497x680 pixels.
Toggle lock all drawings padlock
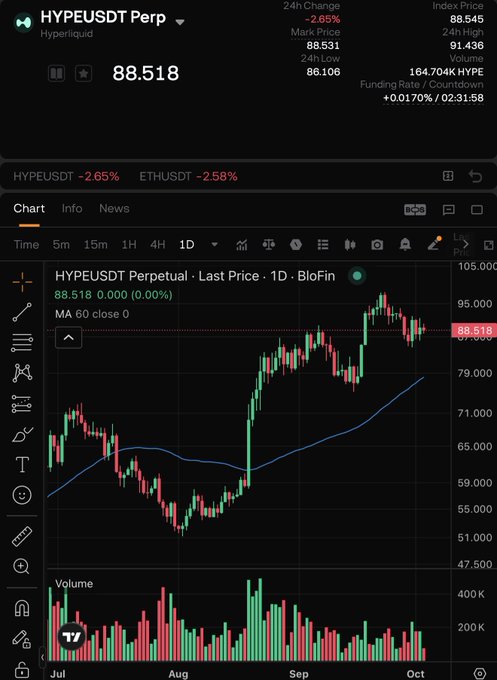22,670
